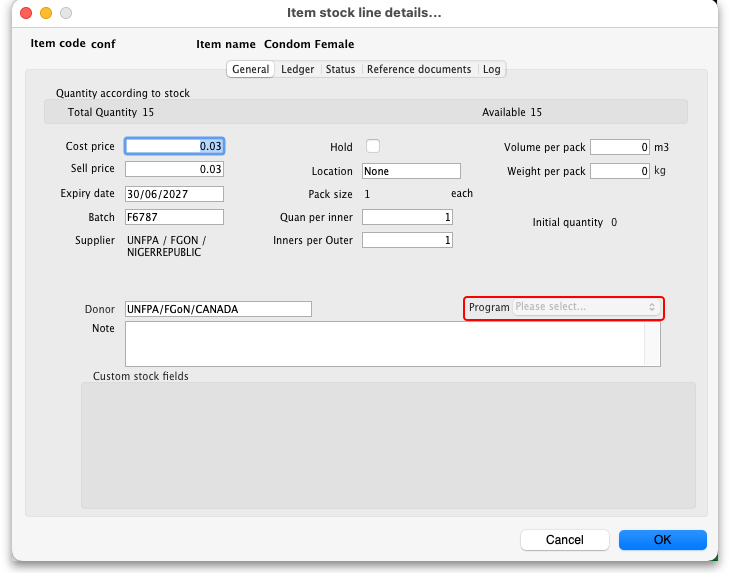Select the General tab
The height and width of the screenshot is (573, 730).
(x=250, y=69)
